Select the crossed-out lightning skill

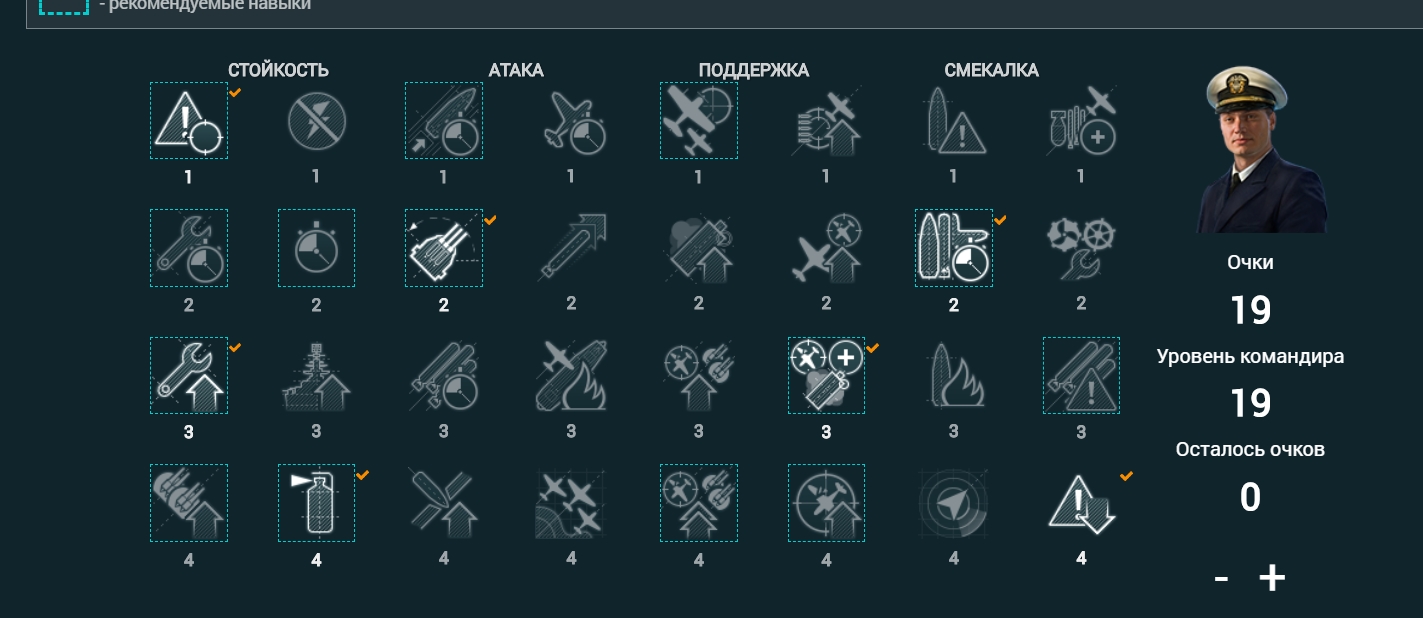316,120
